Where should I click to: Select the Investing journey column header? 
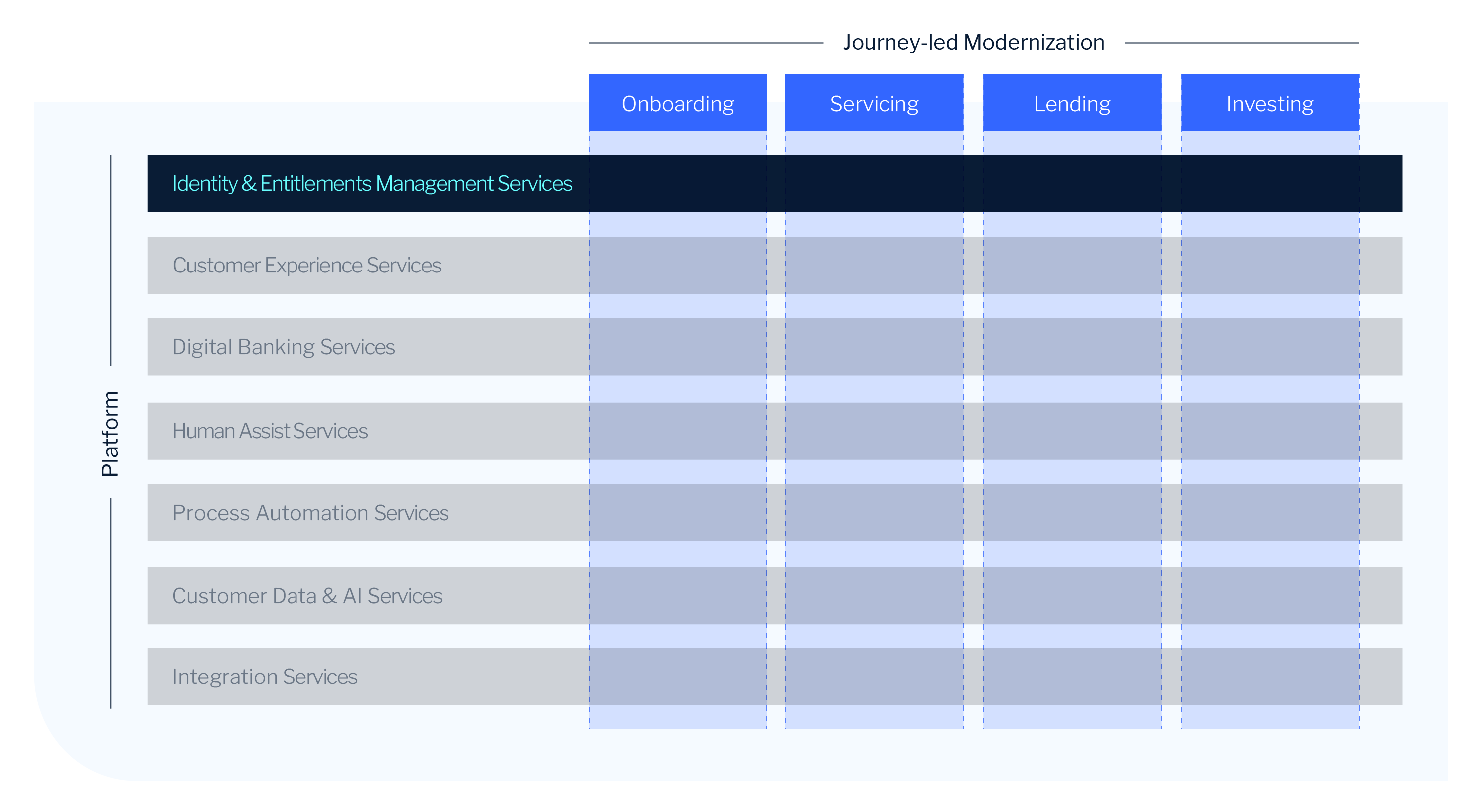pos(1270,103)
